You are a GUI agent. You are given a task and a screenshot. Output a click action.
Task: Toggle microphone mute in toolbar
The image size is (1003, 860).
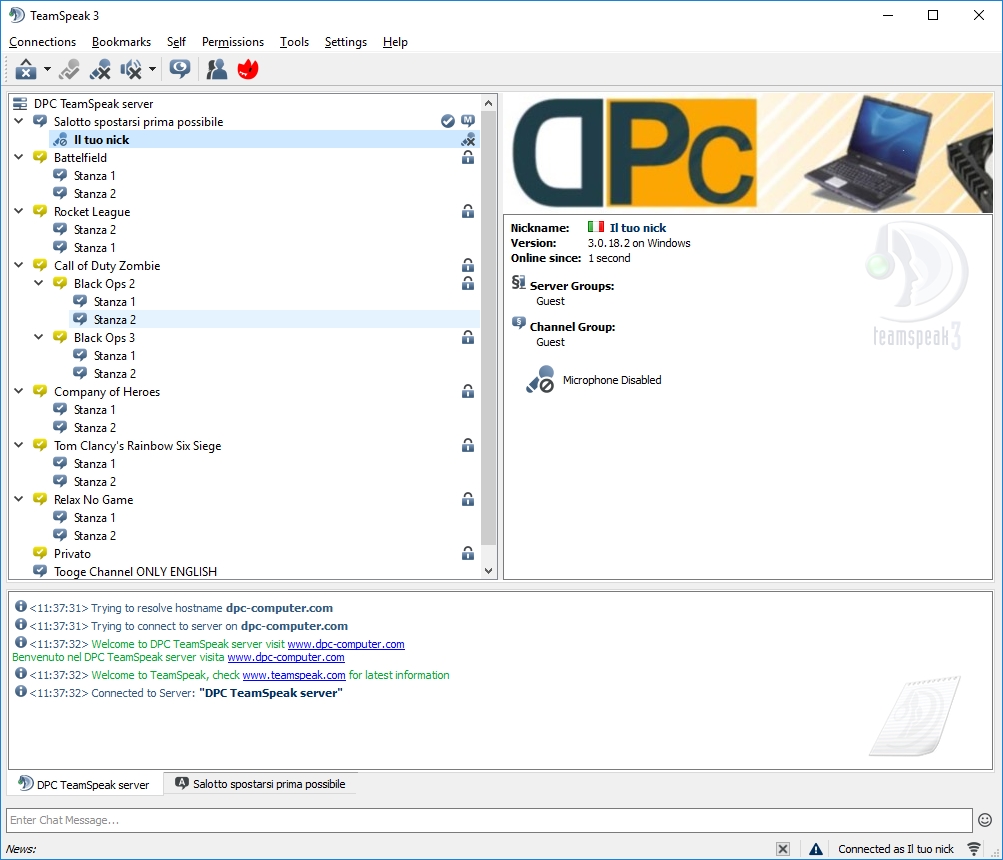click(x=100, y=69)
